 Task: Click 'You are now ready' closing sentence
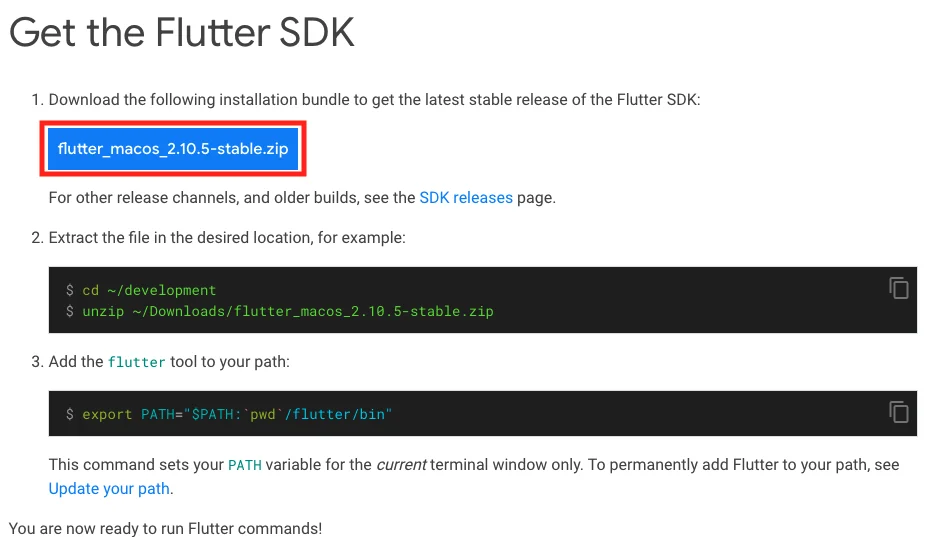pos(165,528)
